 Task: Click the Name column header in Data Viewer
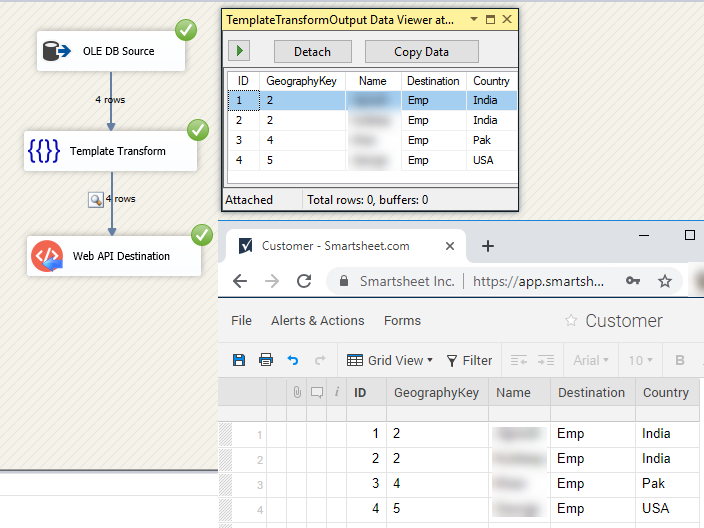(x=373, y=81)
